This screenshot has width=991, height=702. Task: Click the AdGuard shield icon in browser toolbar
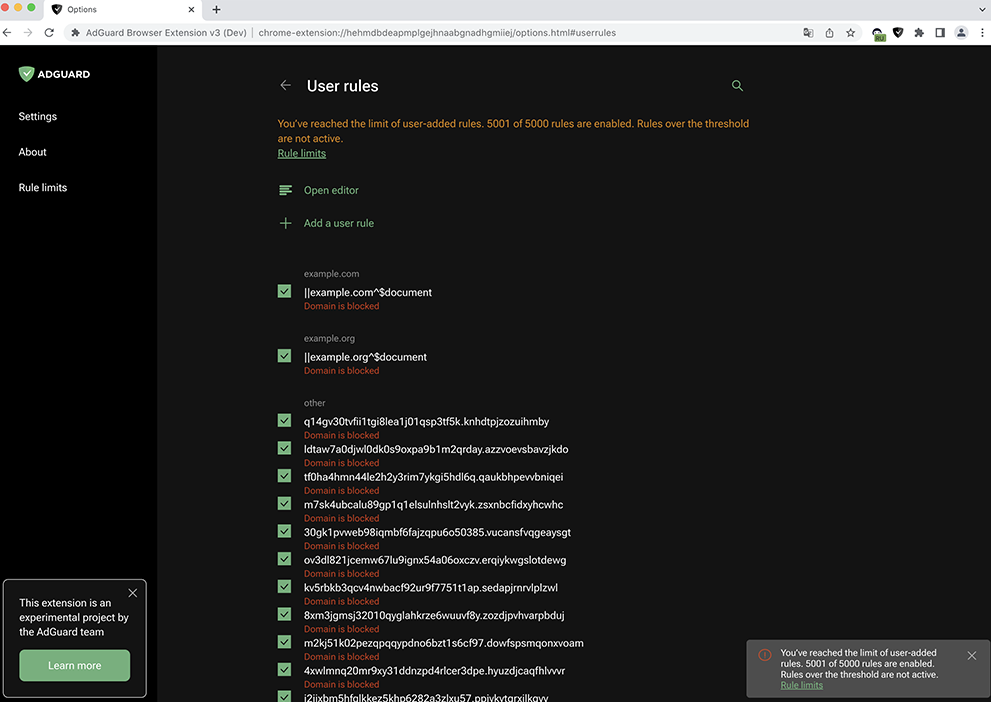coord(898,33)
